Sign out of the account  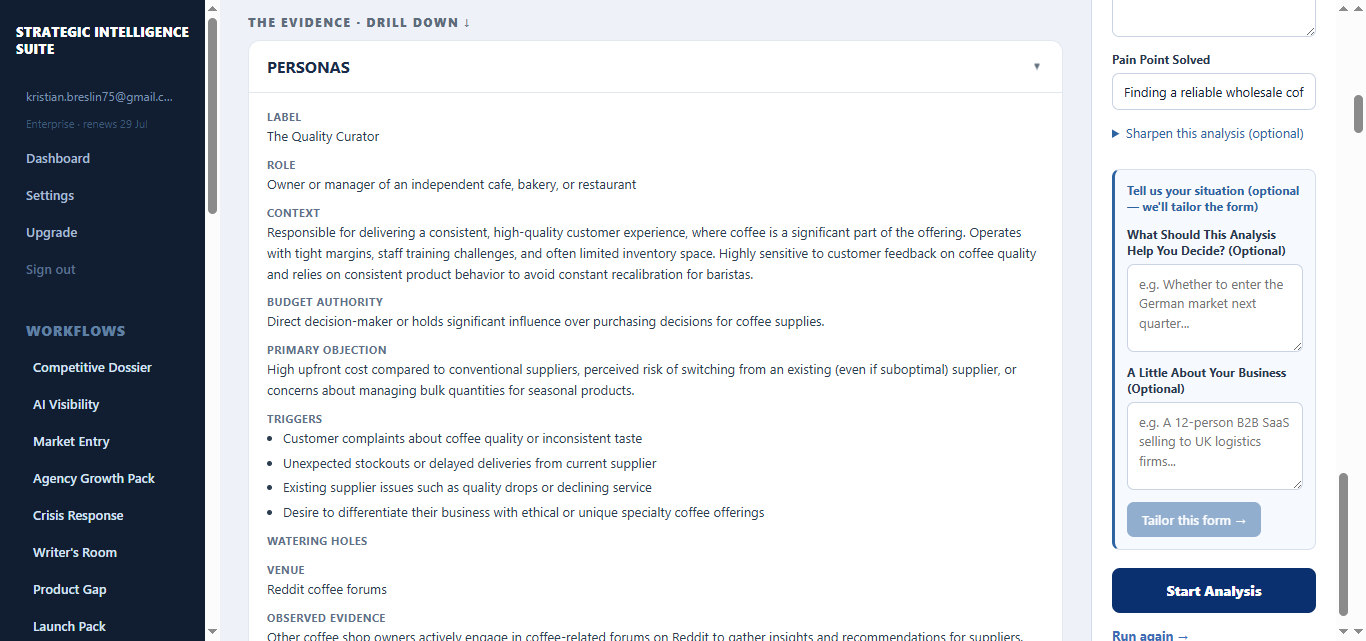click(x=51, y=269)
